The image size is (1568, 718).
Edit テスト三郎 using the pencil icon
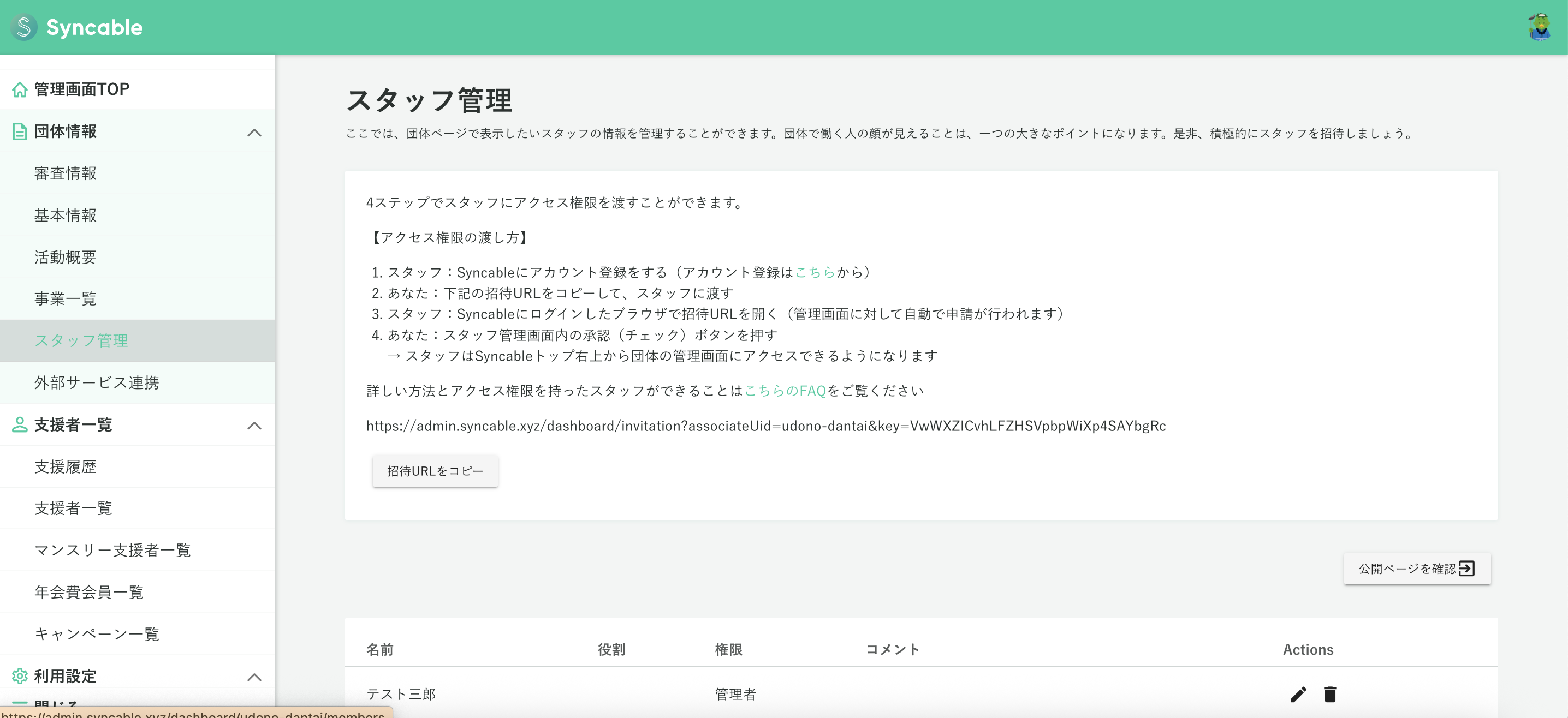point(1298,695)
